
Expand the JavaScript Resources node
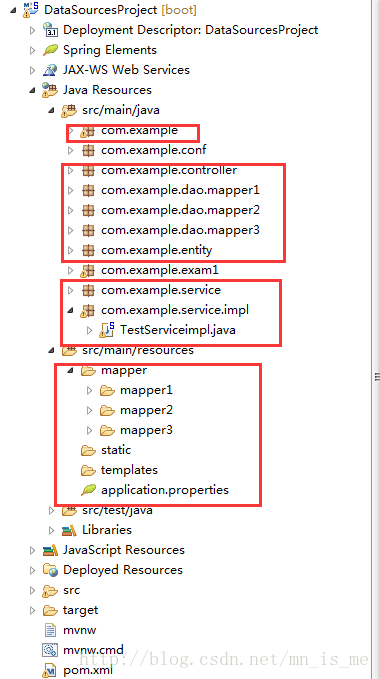coord(32,550)
